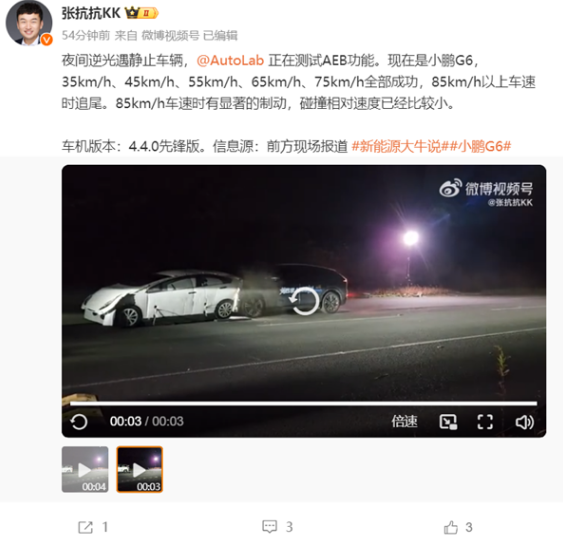Toggle picture-in-picture mini player icon
This screenshot has width=563, height=541.
448,421
